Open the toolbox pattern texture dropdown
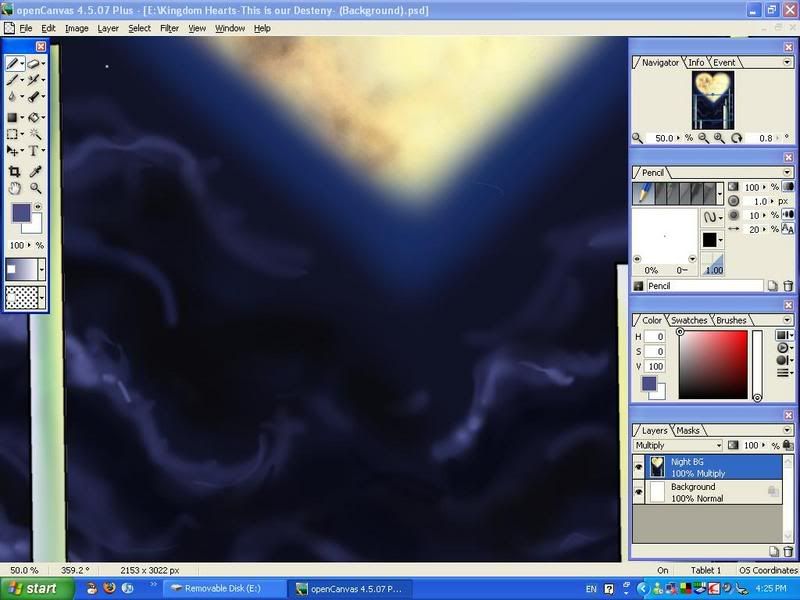Image resolution: width=800 pixels, height=600 pixels. click(42, 297)
